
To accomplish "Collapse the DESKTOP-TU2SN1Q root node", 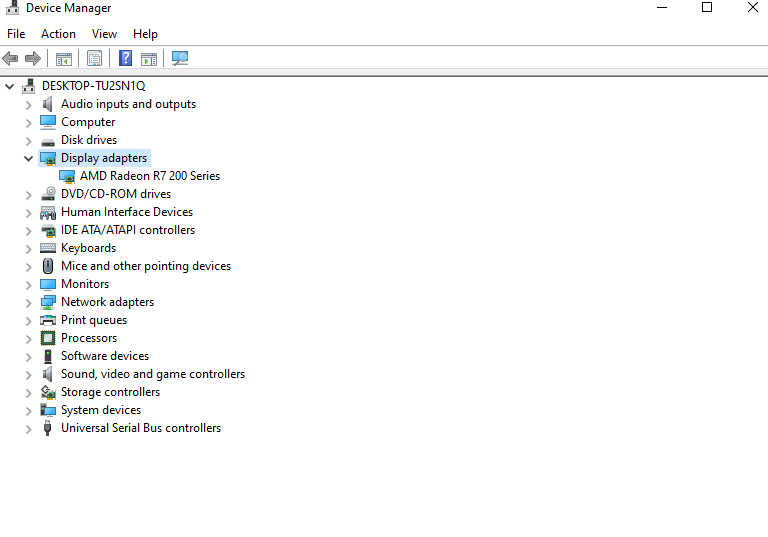I will 10,86.
